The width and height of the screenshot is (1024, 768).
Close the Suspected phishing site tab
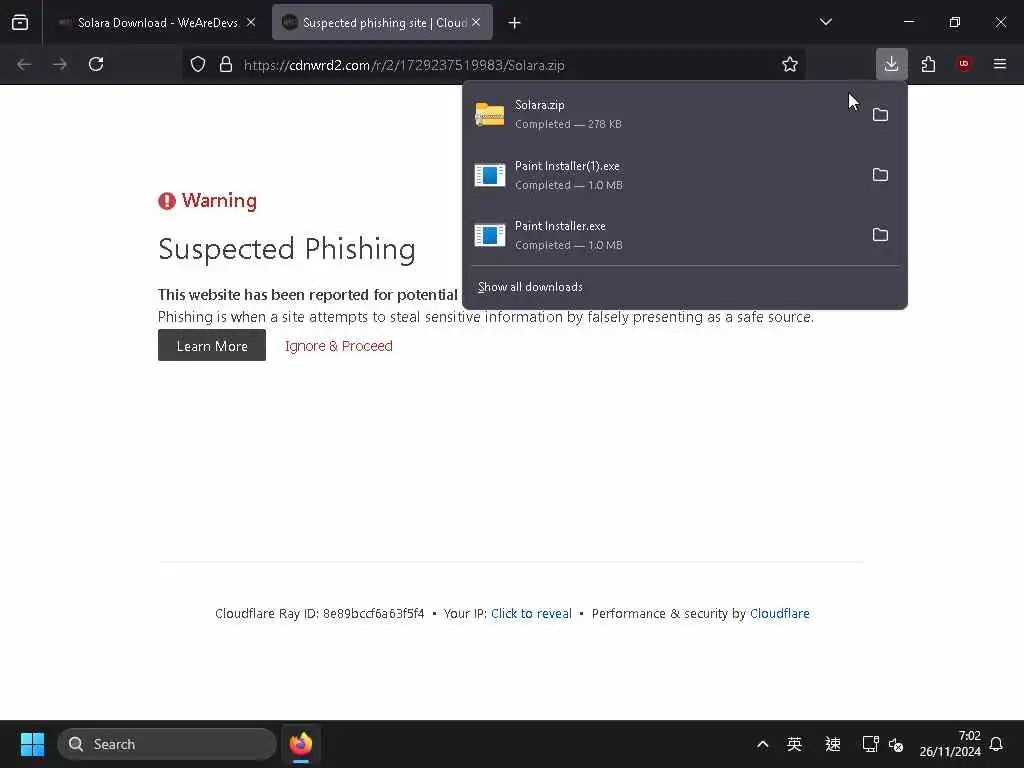pos(476,23)
